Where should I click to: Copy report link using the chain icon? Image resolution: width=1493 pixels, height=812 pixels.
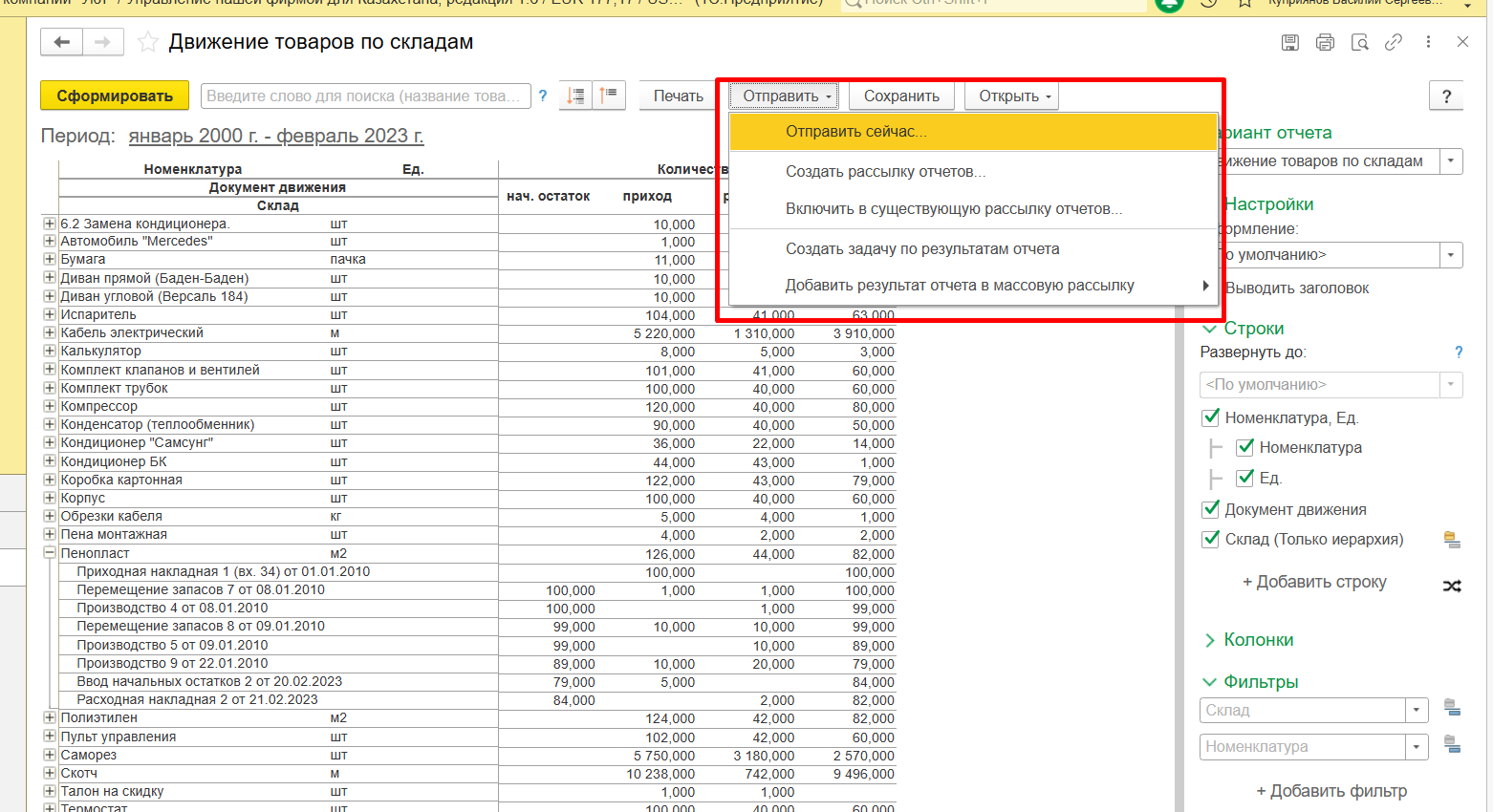[x=1394, y=42]
